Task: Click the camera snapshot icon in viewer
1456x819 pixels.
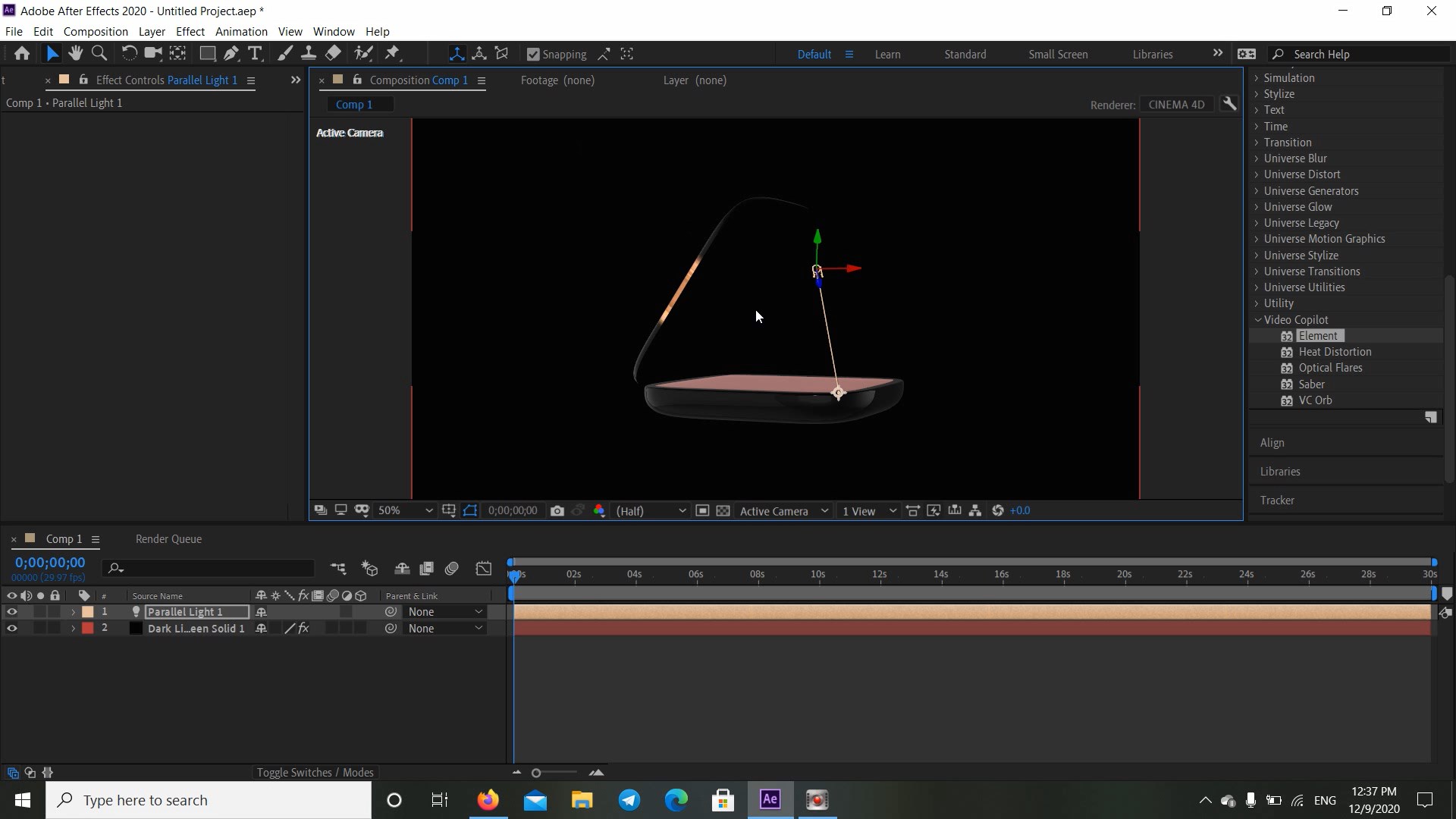Action: (557, 511)
